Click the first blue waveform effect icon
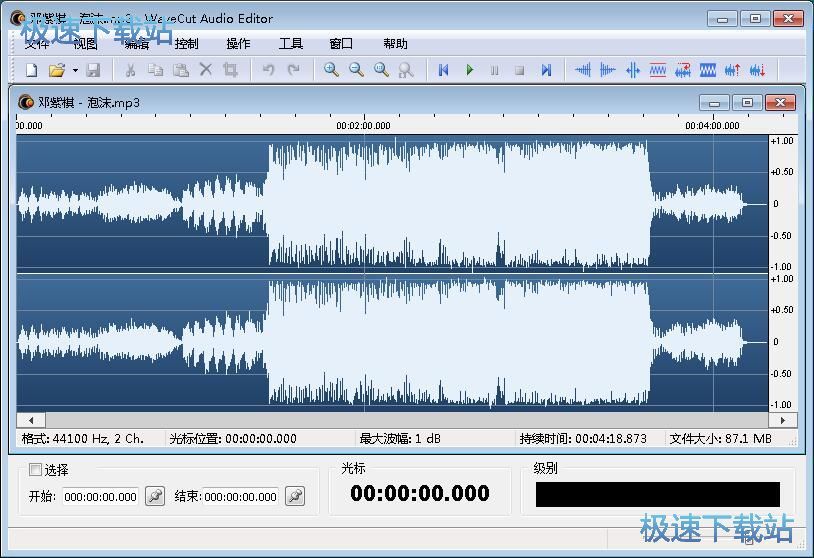Image resolution: width=814 pixels, height=558 pixels. 582,70
